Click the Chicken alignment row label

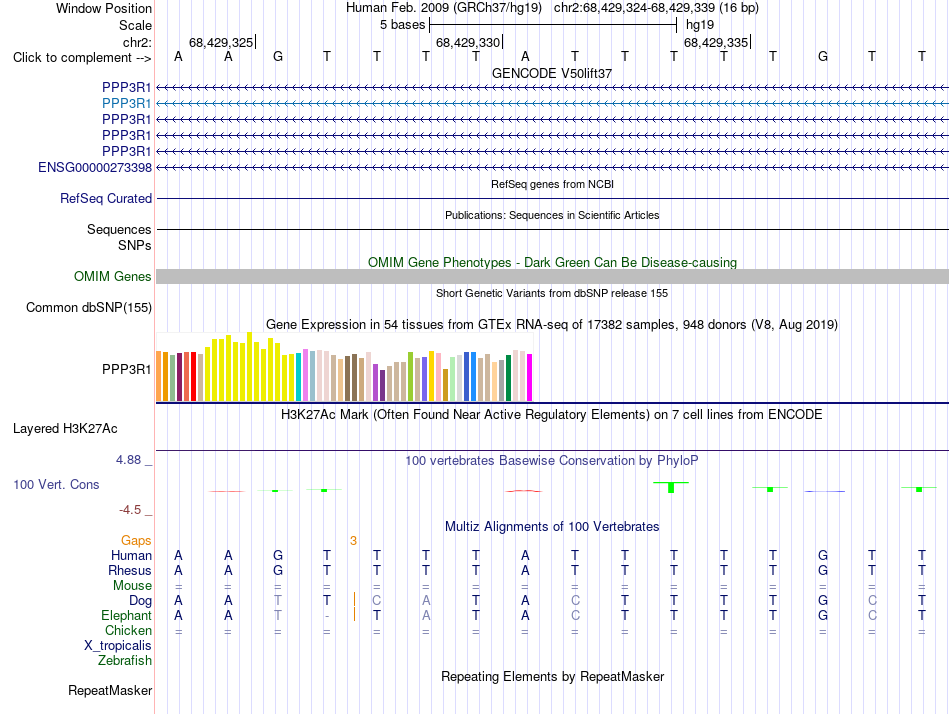pyautogui.click(x=128, y=630)
